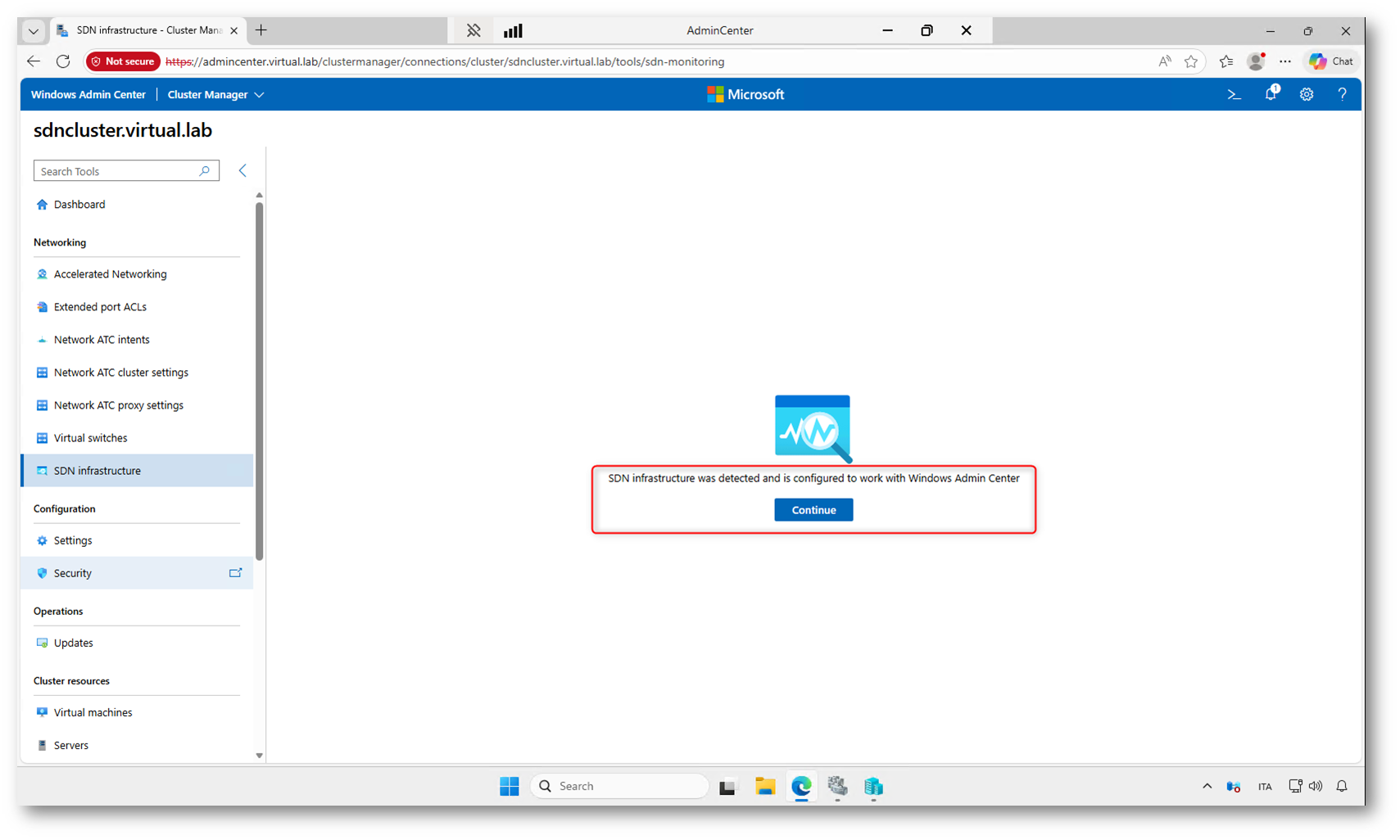The width and height of the screenshot is (1400, 840).
Task: Open Microsoft Edge from the taskbar
Action: tap(801, 787)
